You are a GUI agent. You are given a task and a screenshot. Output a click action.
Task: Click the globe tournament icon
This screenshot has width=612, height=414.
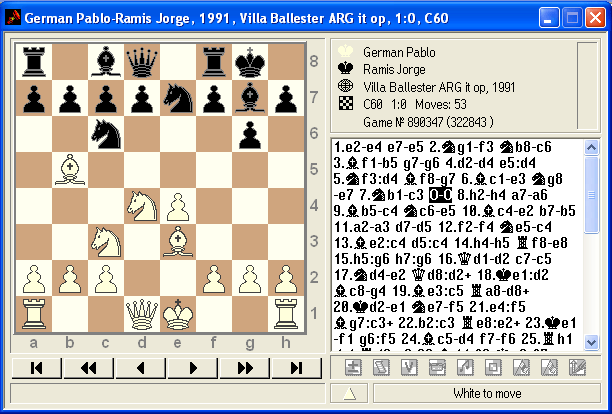tap(346, 86)
